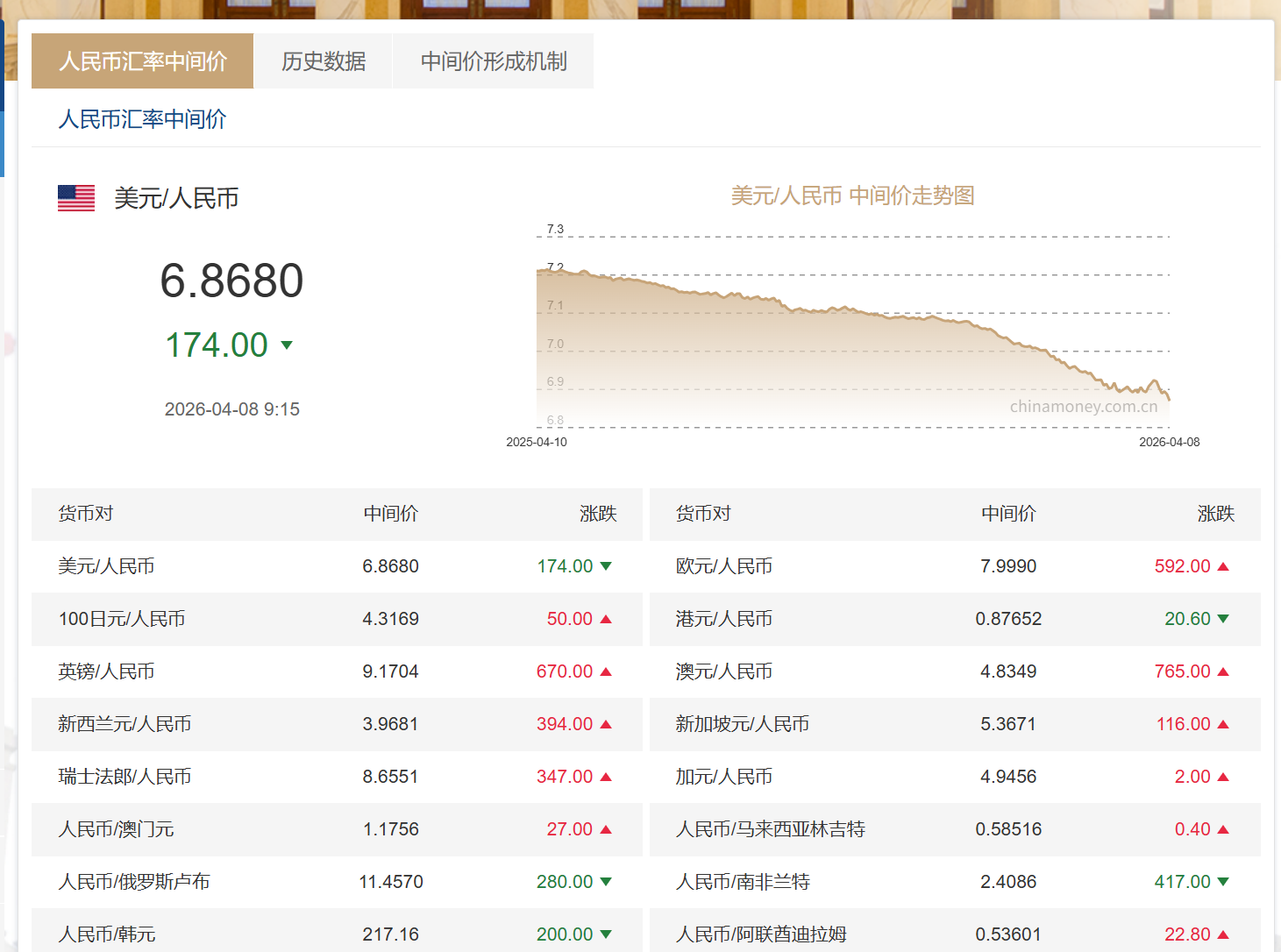
Task: Click red up arrow in 100日元/人民币 row
Action: point(606,619)
